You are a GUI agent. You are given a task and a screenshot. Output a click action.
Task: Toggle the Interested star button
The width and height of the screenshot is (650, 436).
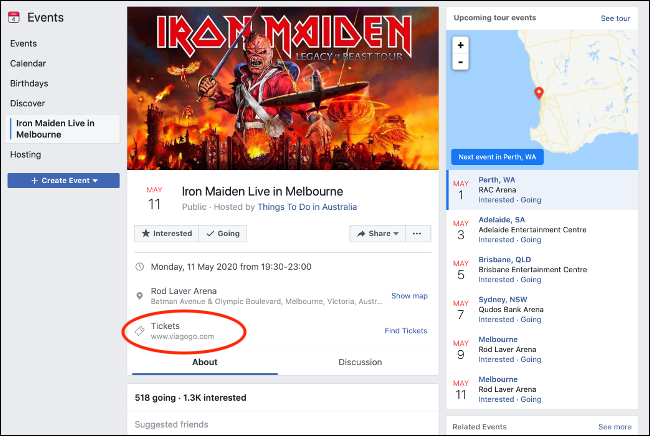(x=166, y=233)
